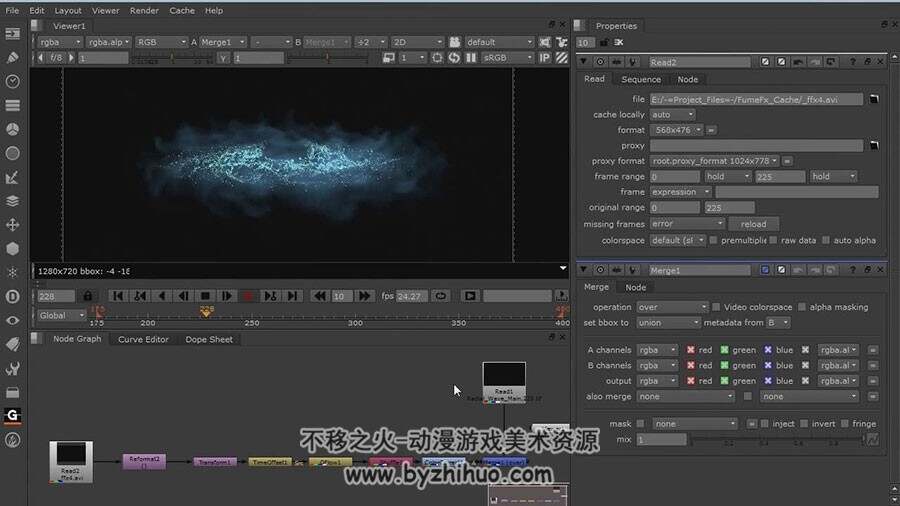Image resolution: width=900 pixels, height=506 pixels.
Task: Open the Merge nodes layers icon
Action: [x=13, y=201]
